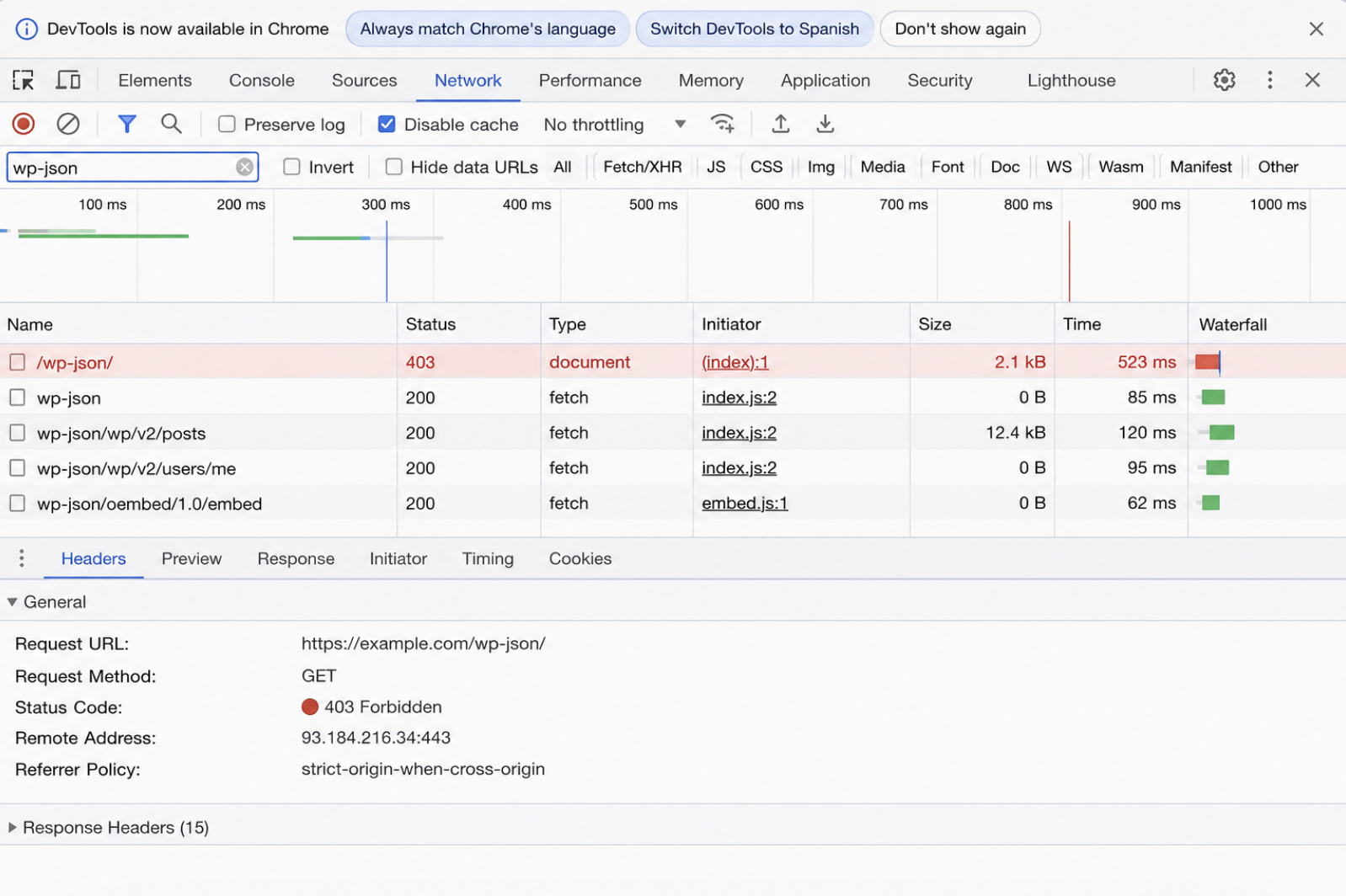
Task: Open the Application tab
Action: click(825, 80)
